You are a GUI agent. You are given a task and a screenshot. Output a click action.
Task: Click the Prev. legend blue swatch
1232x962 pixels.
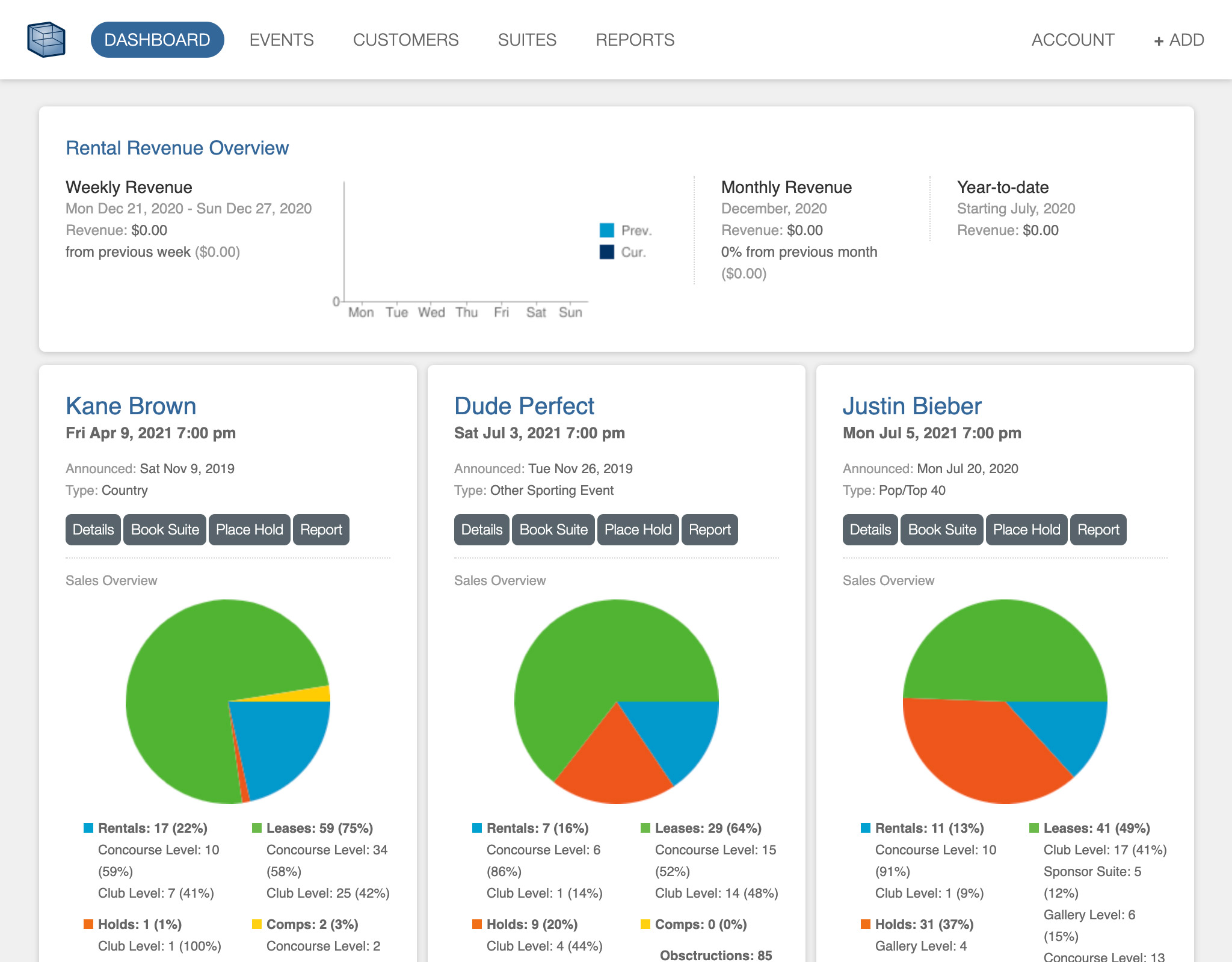pos(607,230)
